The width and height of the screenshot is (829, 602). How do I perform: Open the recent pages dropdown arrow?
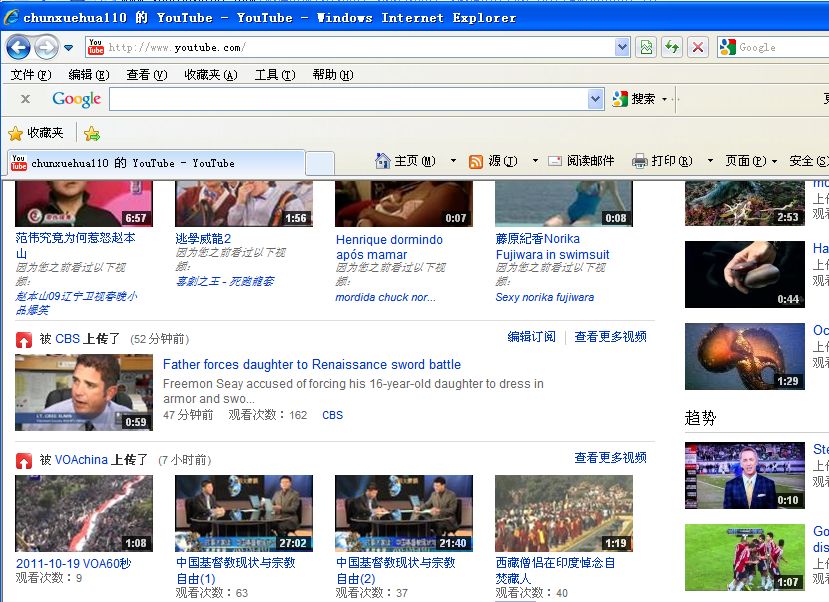68,48
